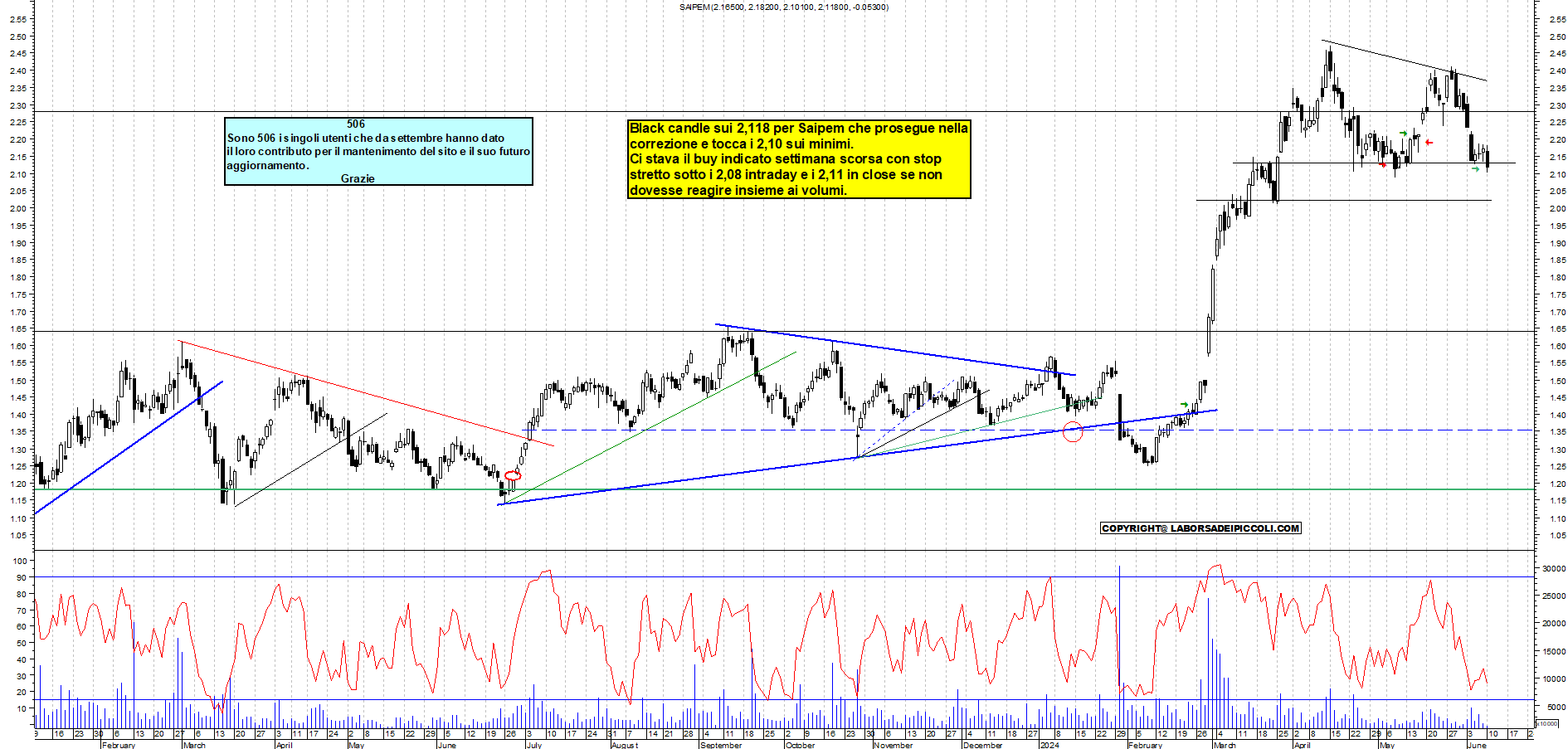
Task: Click the red circle marker on the blue trendline
Action: tap(1073, 431)
